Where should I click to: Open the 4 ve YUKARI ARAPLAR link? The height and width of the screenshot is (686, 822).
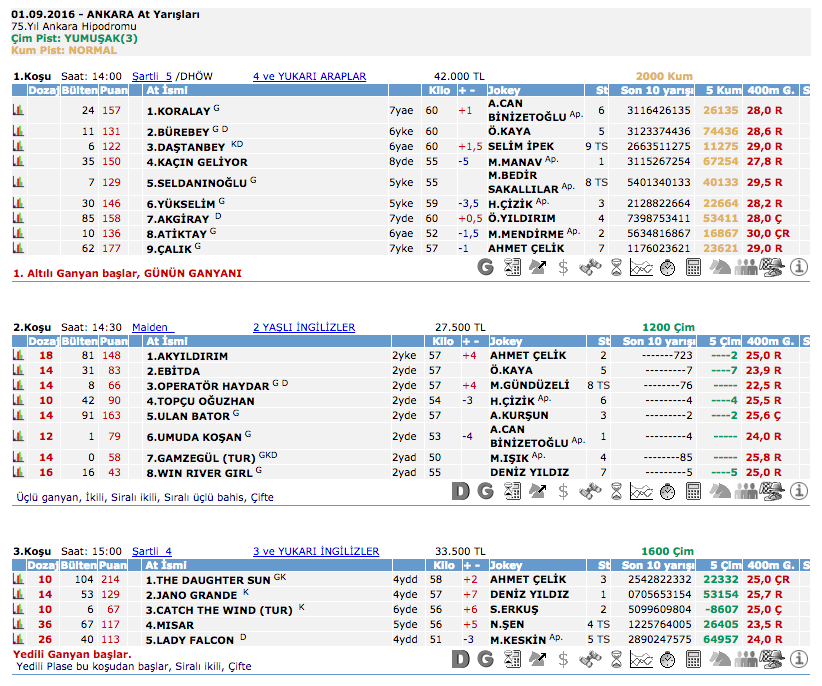point(309,76)
